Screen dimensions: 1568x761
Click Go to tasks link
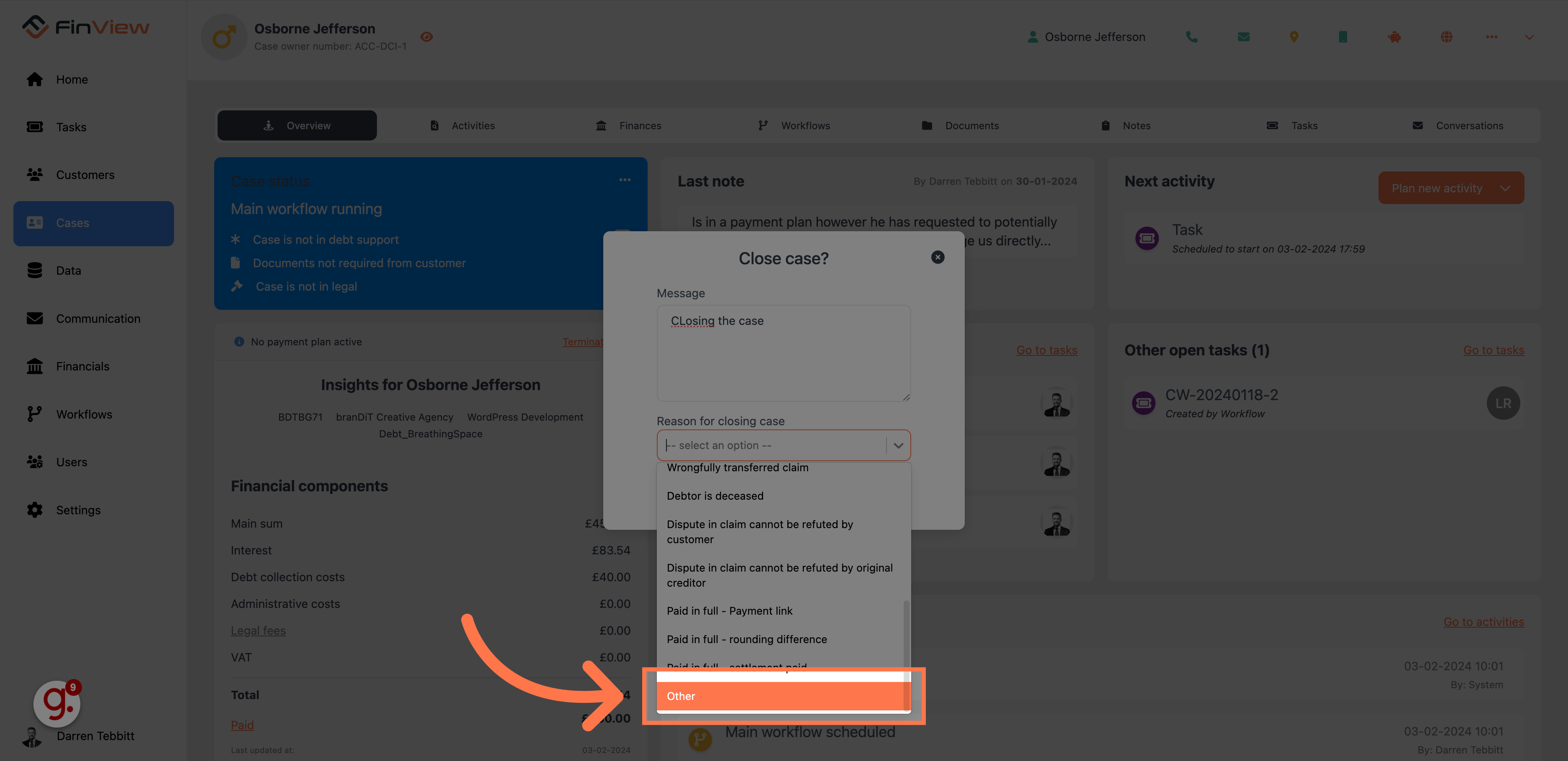[1047, 349]
